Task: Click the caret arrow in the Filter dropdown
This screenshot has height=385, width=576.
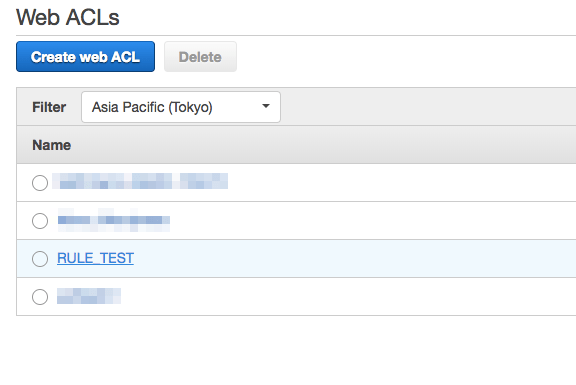Action: click(266, 106)
